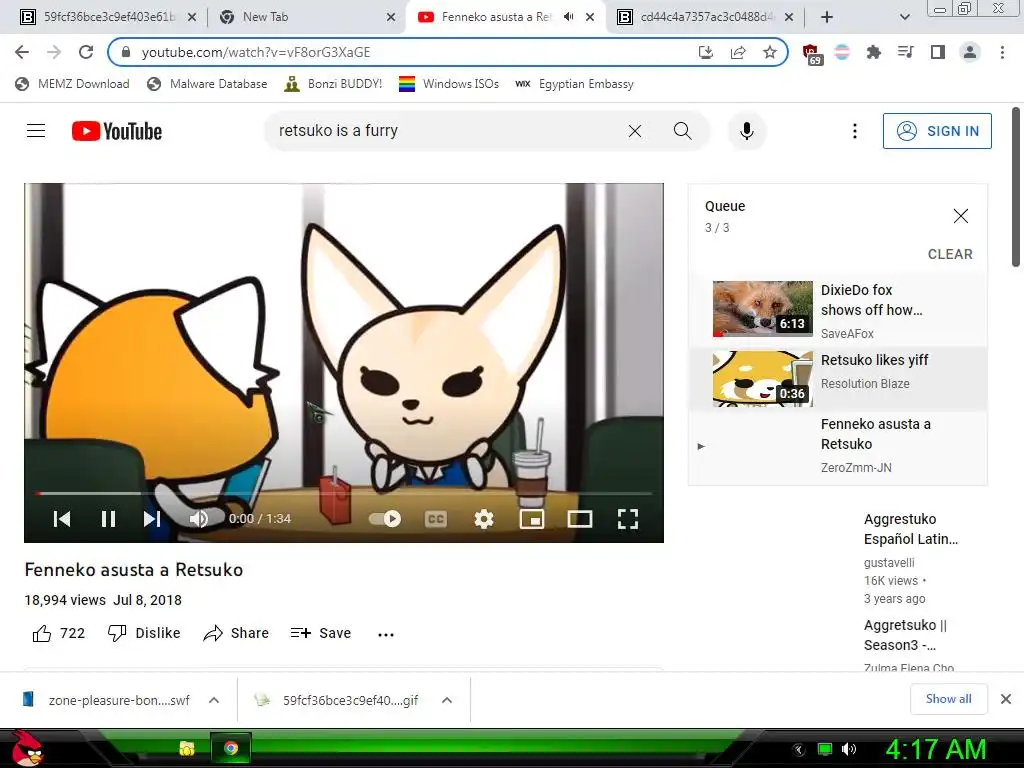This screenshot has height=768, width=1024.
Task: Expand options for zone-pleasure-bon swf download
Action: click(214, 700)
